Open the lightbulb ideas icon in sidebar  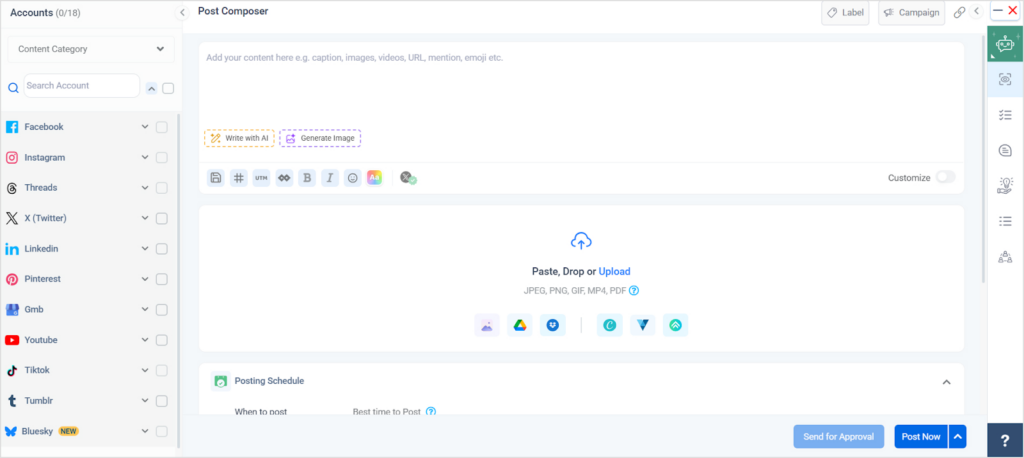coord(1005,186)
